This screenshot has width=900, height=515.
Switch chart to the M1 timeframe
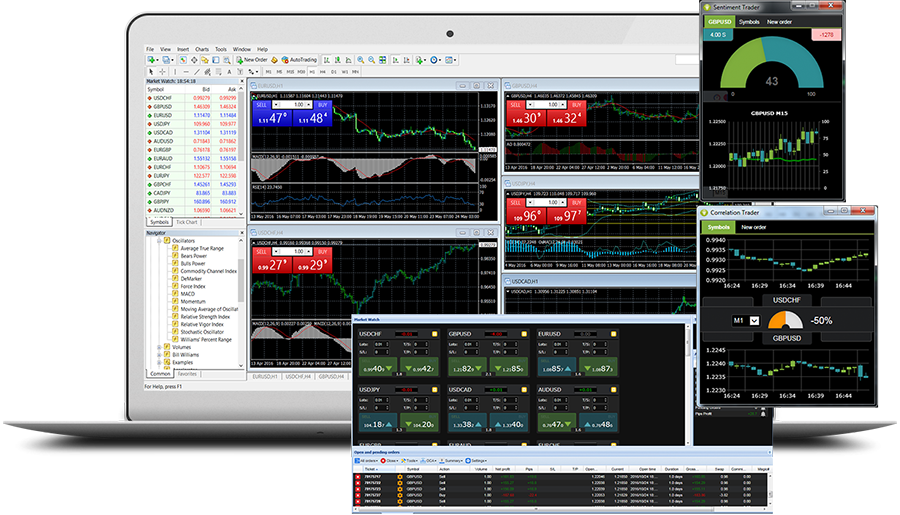[268, 72]
